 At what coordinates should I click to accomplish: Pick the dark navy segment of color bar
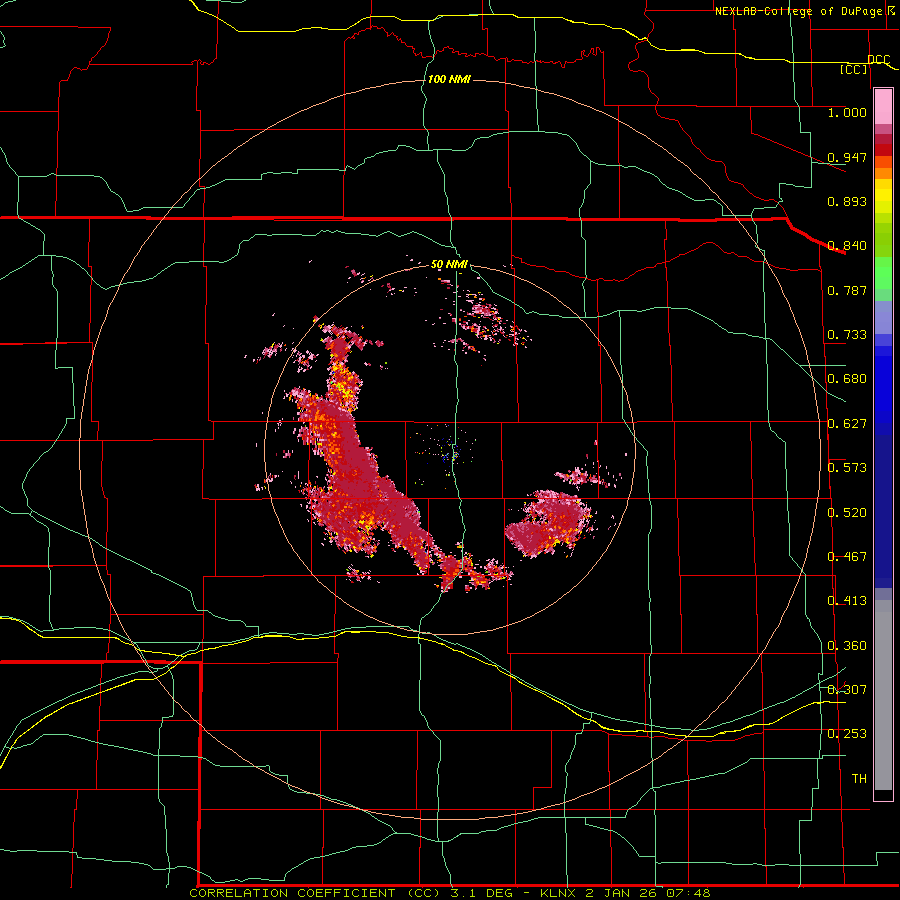pyautogui.click(x=883, y=511)
